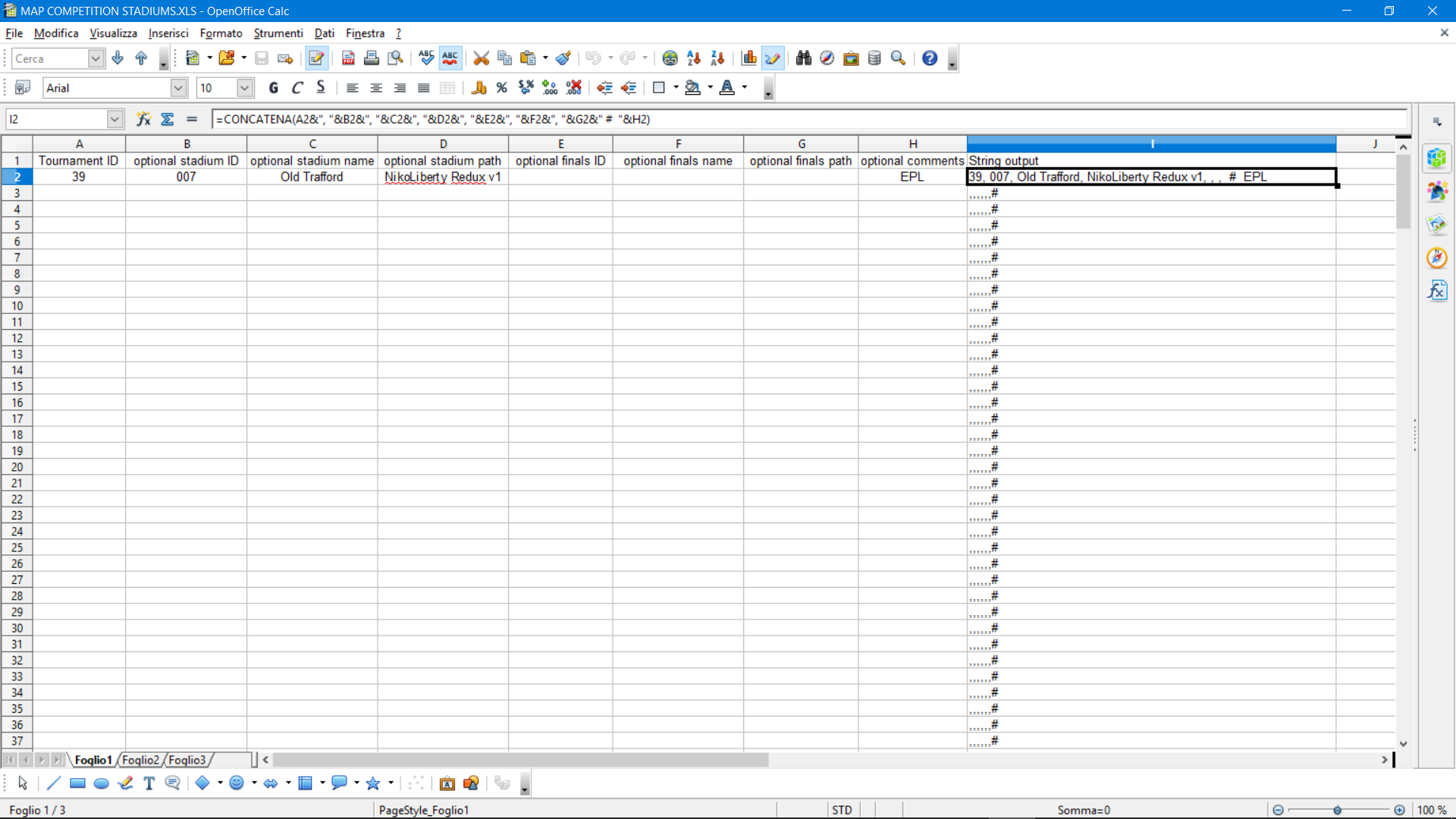Open the Name Box cell reference dropdown
Screen dimensions: 1456x819
tap(115, 119)
